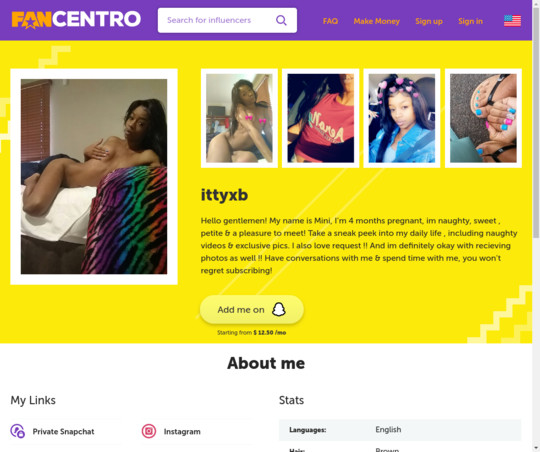Image resolution: width=540 pixels, height=452 pixels.
Task: Open the denim jacket selfie thumbnail
Action: pos(402,118)
